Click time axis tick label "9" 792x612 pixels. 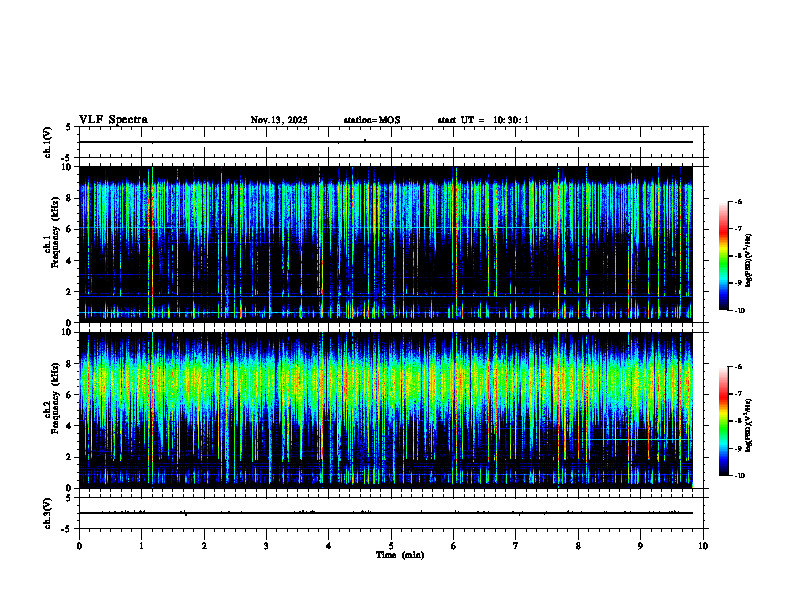(x=640, y=546)
